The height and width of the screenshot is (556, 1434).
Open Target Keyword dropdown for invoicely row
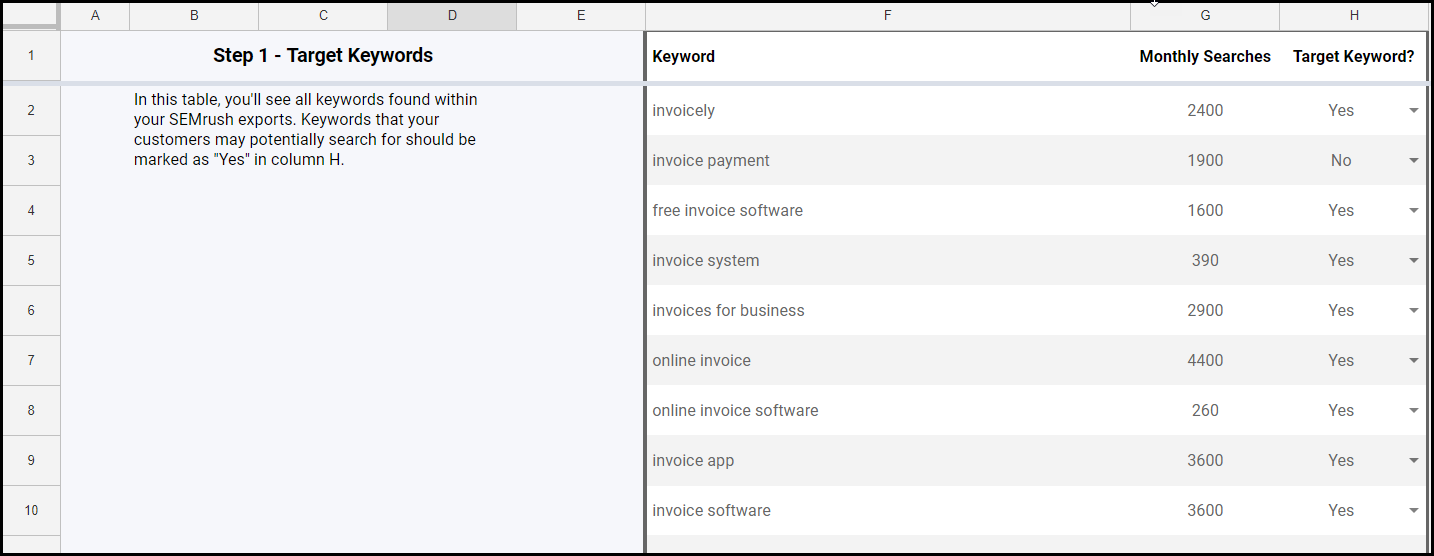(1413, 111)
